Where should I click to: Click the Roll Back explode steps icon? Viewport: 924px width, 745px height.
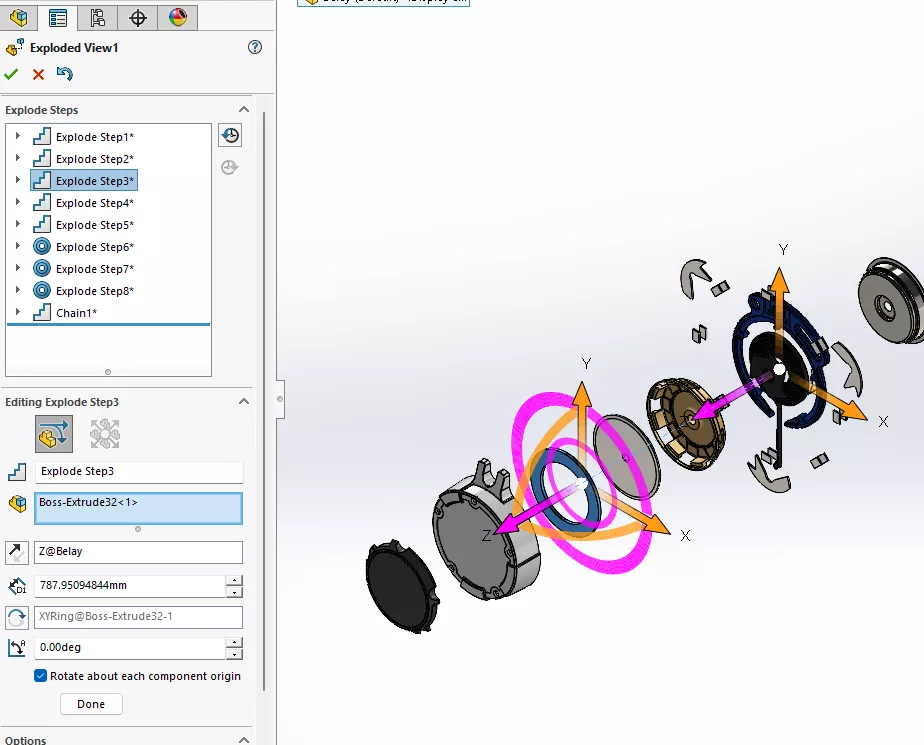[230, 136]
